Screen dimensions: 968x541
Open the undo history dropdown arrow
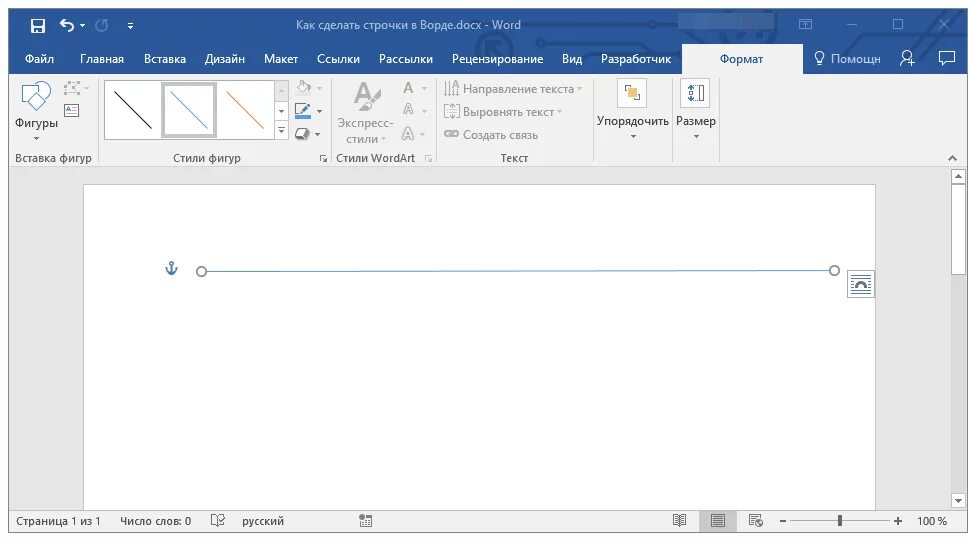82,26
